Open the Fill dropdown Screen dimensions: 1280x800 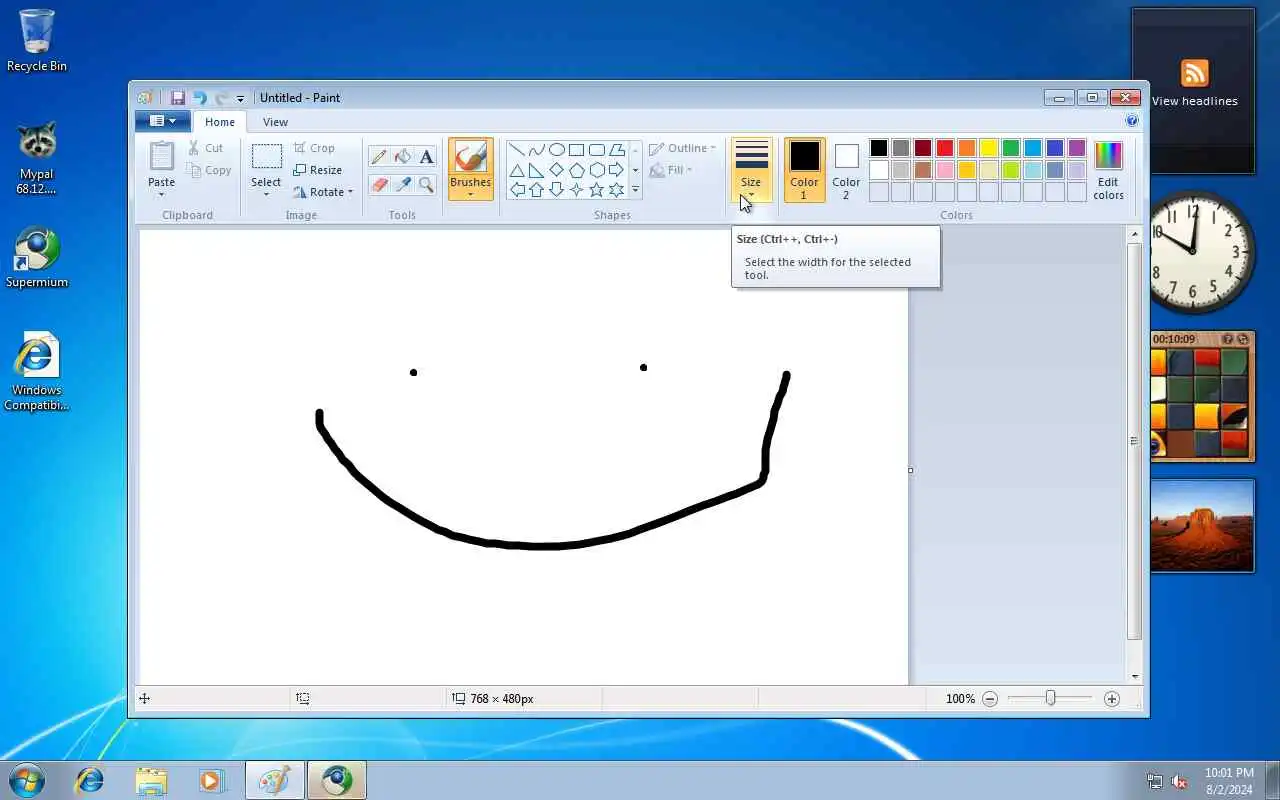(672, 170)
